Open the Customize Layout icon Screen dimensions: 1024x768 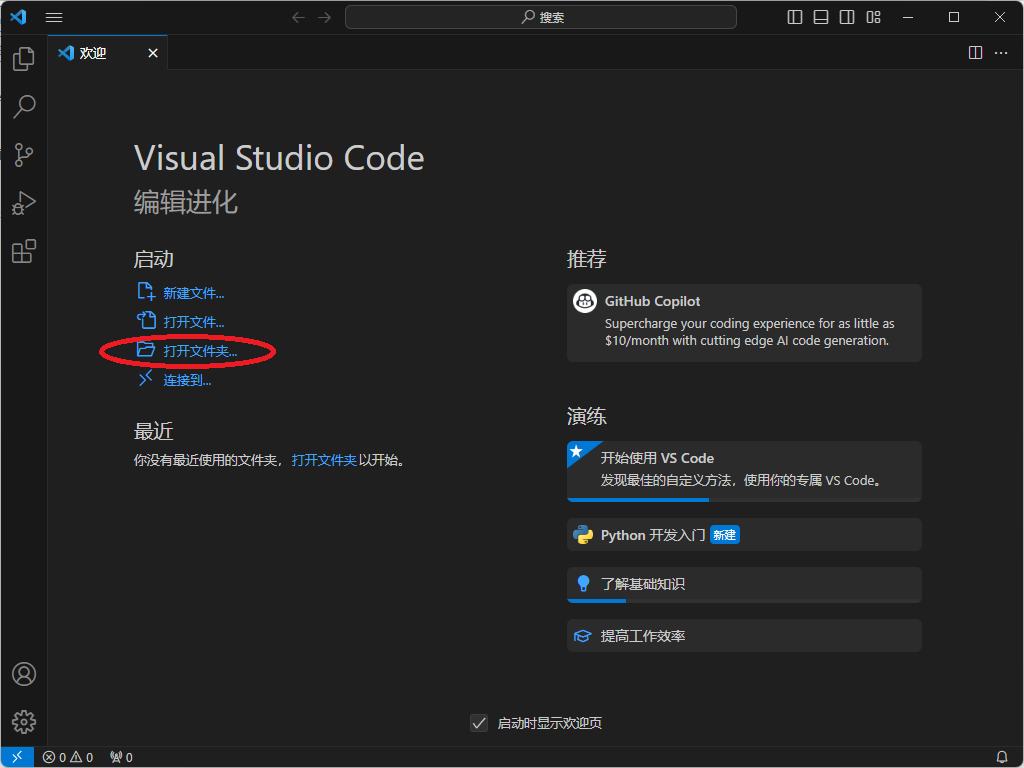[x=874, y=18]
